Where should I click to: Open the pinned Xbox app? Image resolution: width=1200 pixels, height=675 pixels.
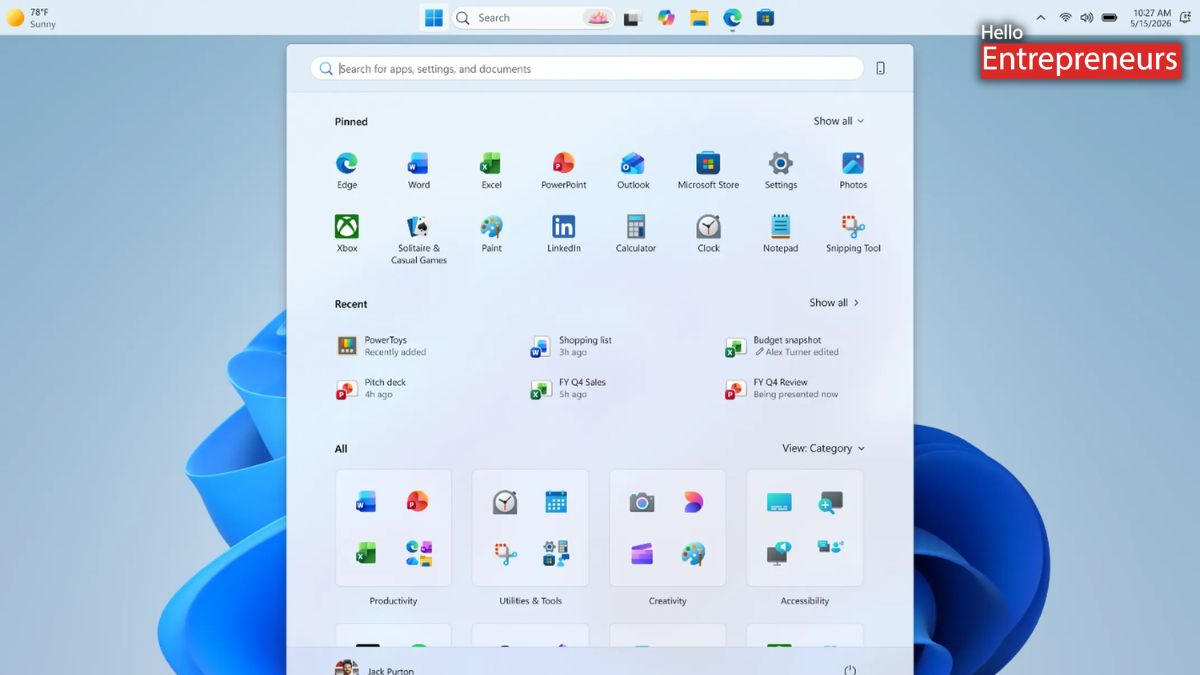click(347, 233)
